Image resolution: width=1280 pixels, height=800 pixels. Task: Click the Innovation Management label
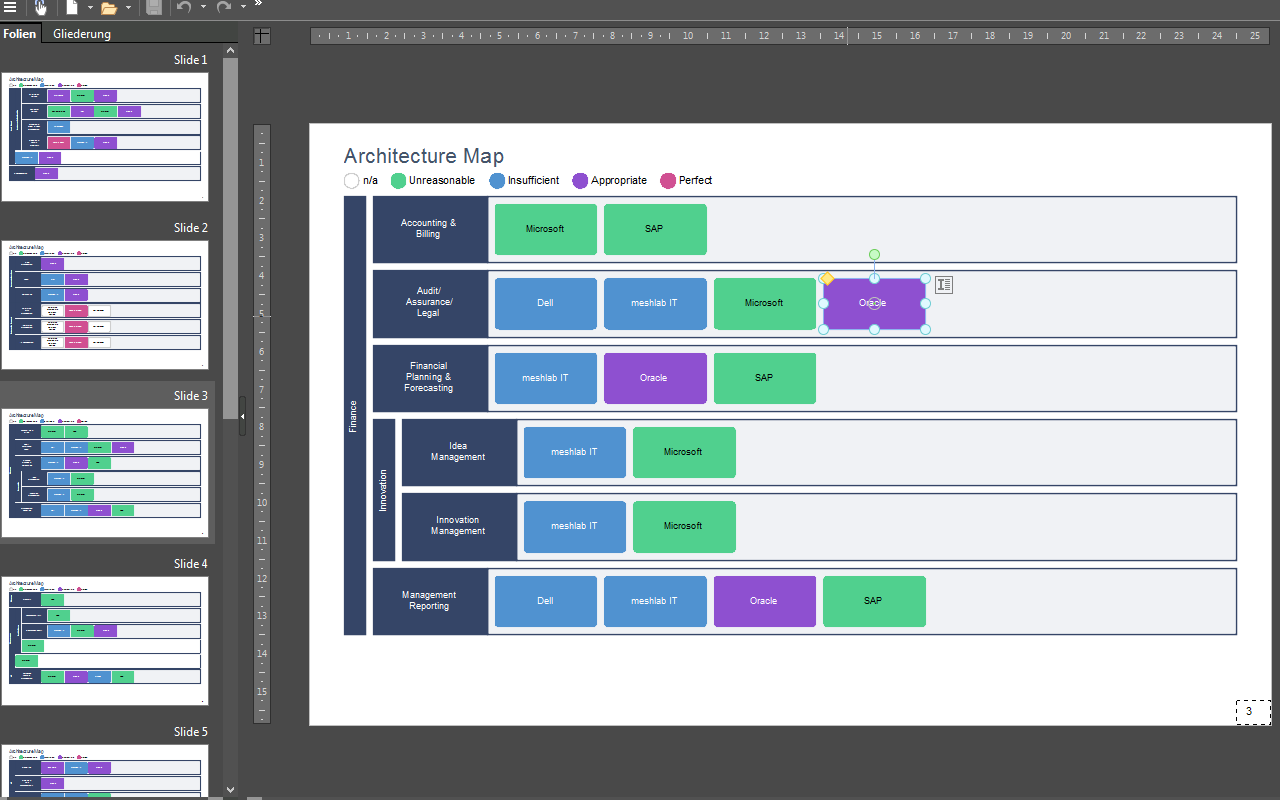pyautogui.click(x=459, y=527)
